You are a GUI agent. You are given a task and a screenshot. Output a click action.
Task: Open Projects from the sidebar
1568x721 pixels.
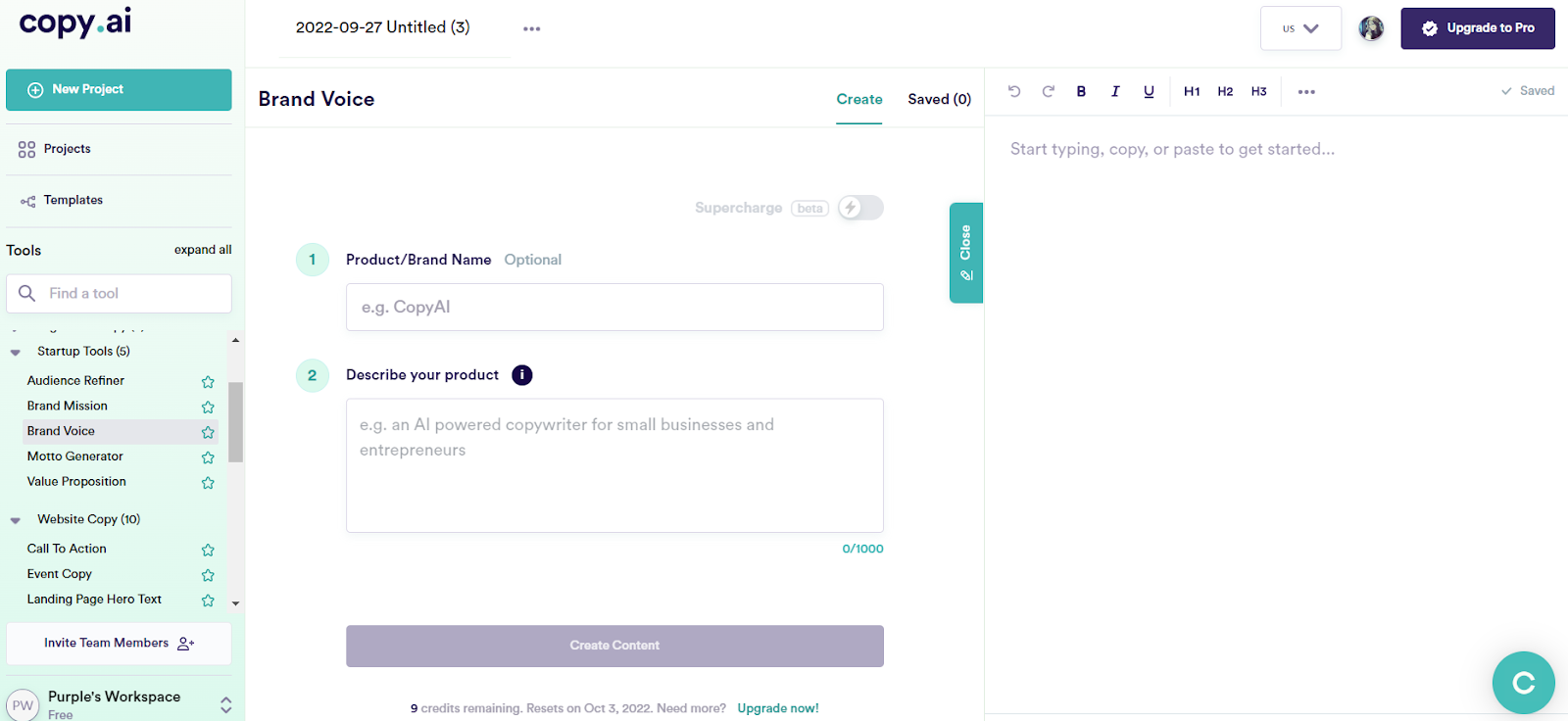(x=67, y=149)
